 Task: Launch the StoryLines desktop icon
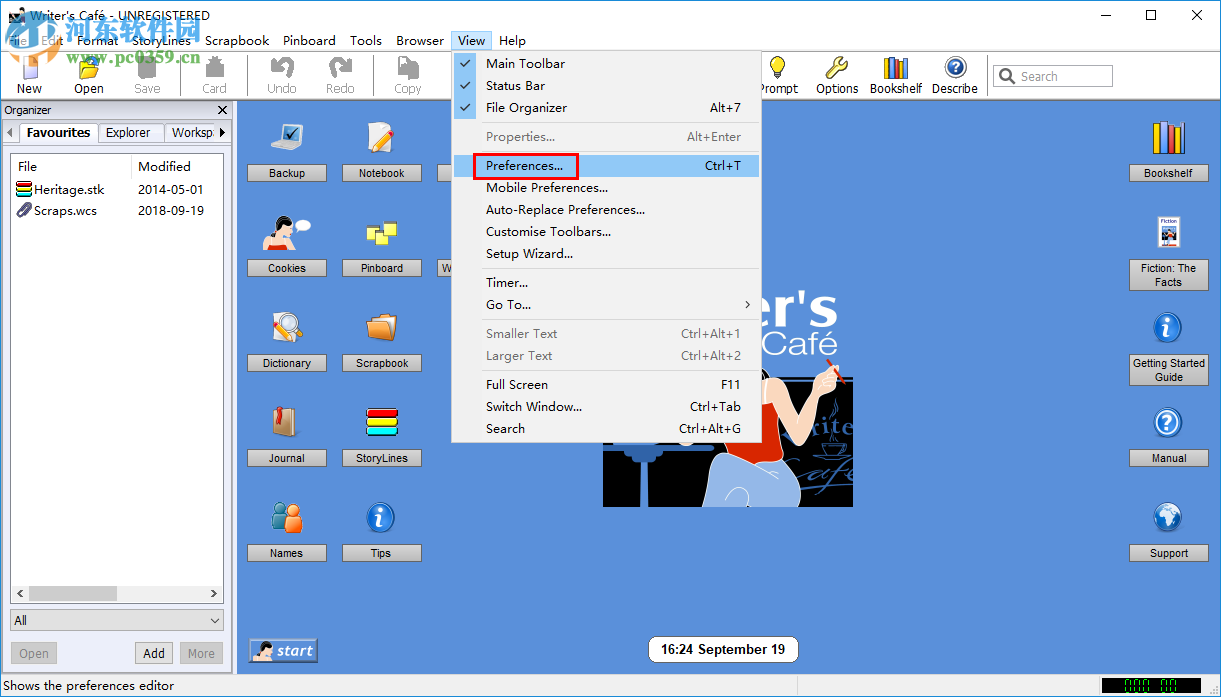pos(381,423)
